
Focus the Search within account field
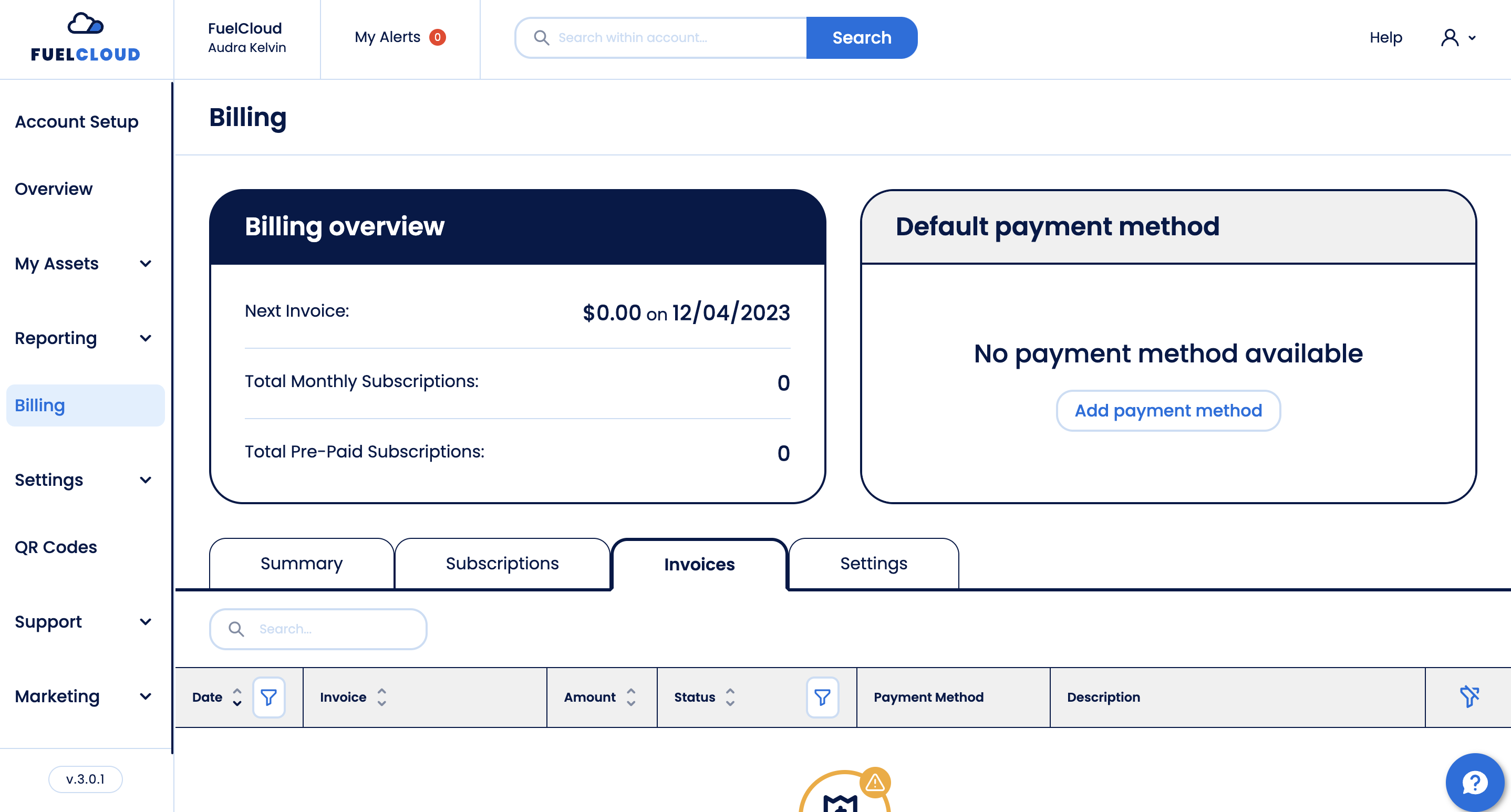tap(661, 37)
